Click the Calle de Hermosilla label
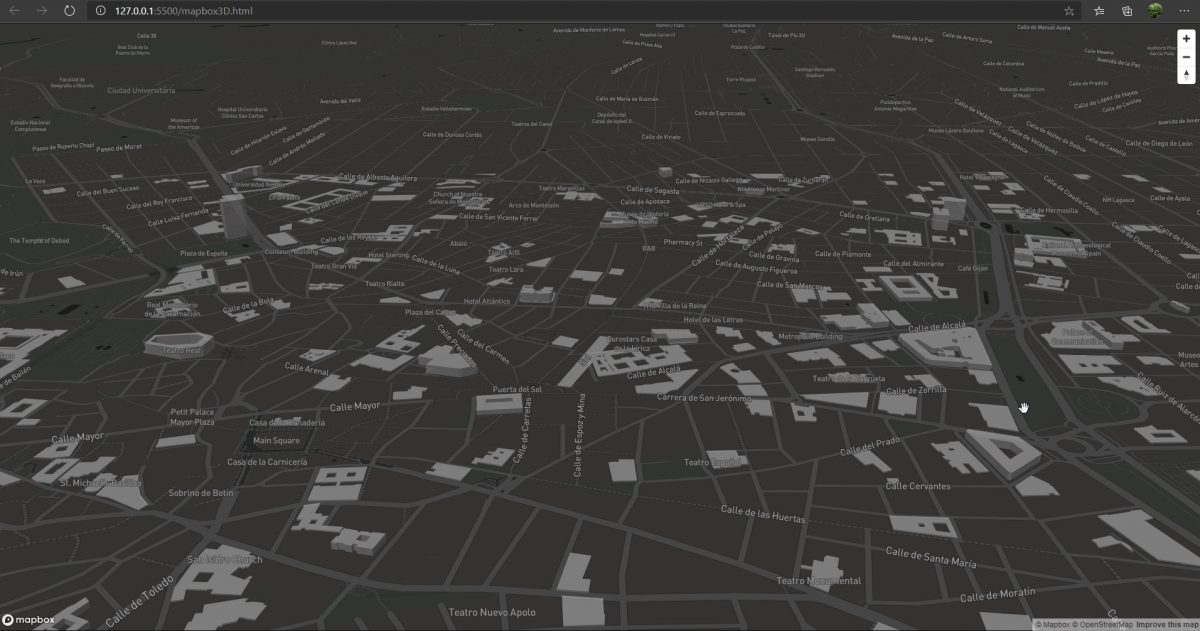The height and width of the screenshot is (631, 1200). coord(1049,211)
